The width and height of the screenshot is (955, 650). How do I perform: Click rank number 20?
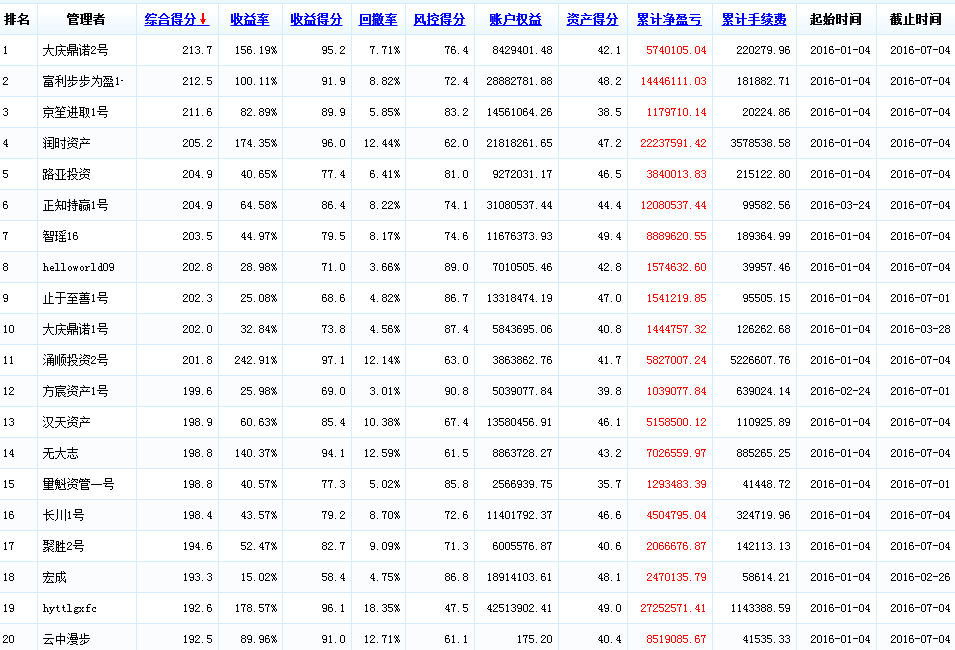9,639
